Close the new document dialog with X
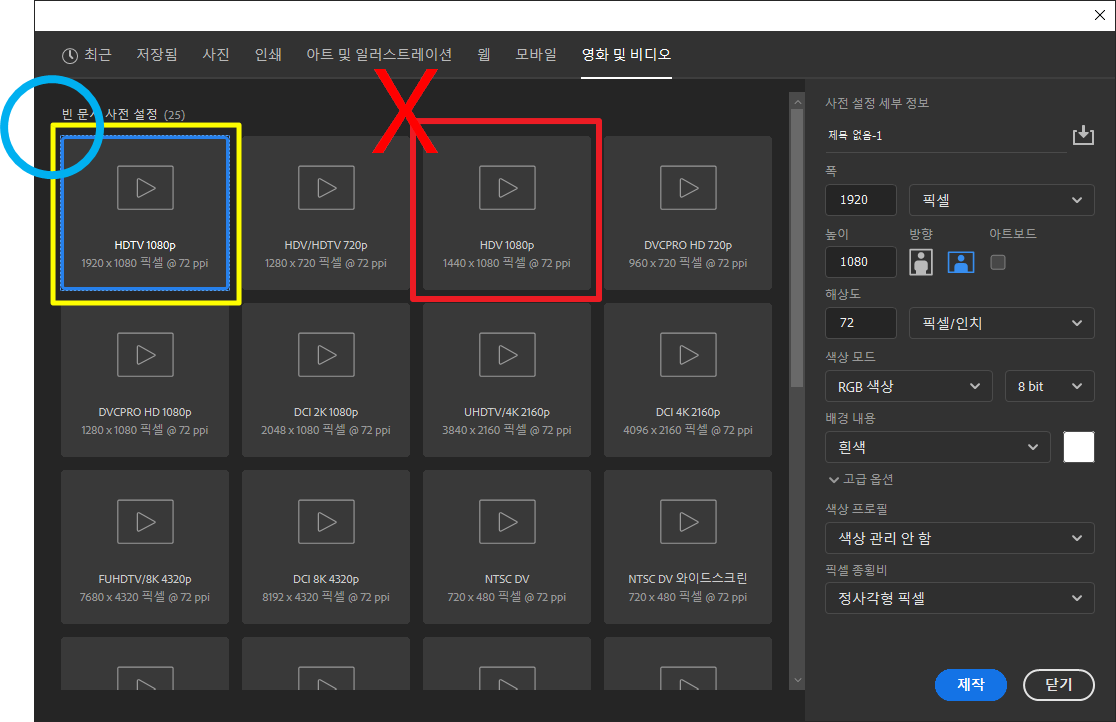The image size is (1116, 722). coord(1100,15)
